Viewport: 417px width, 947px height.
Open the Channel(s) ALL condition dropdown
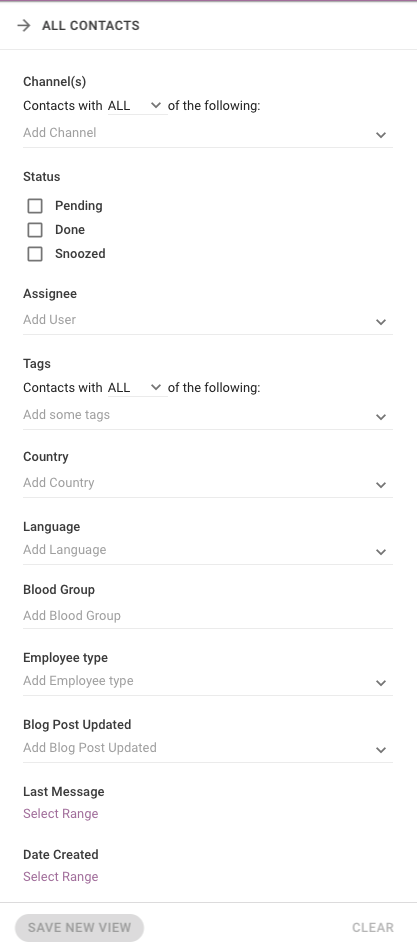(x=137, y=106)
